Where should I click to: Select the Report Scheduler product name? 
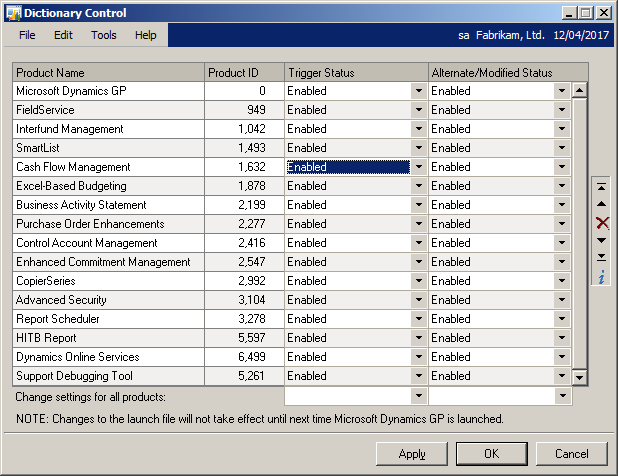tap(58, 319)
